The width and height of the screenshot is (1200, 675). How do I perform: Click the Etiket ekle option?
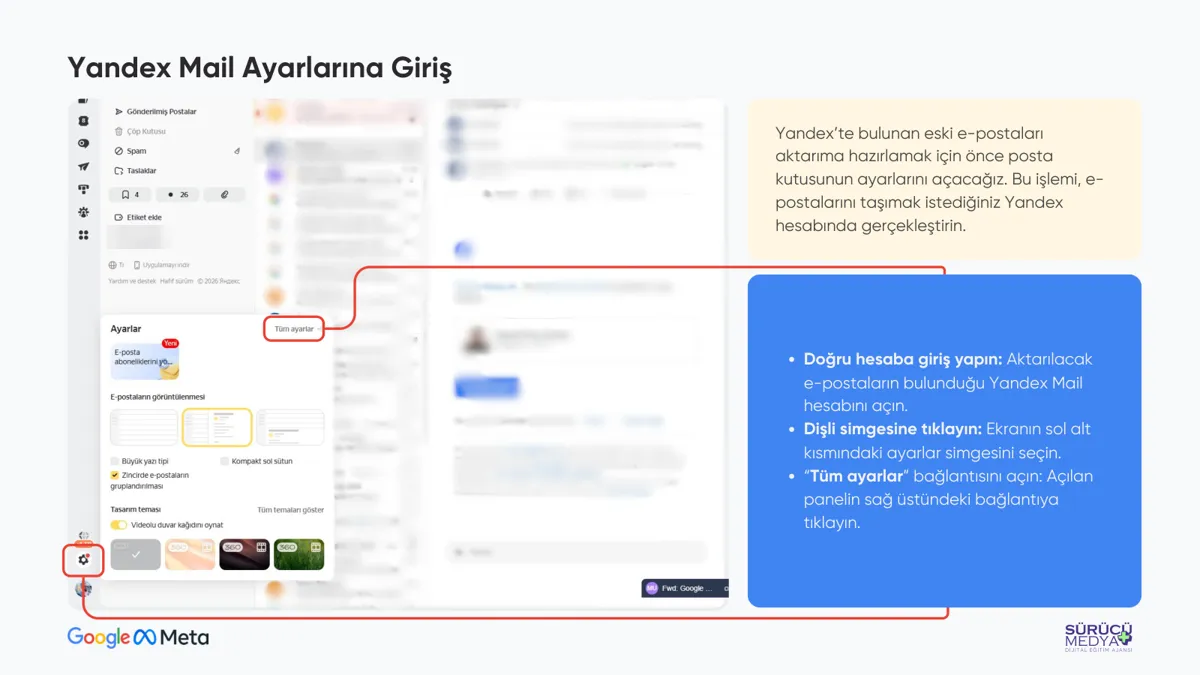[144, 217]
